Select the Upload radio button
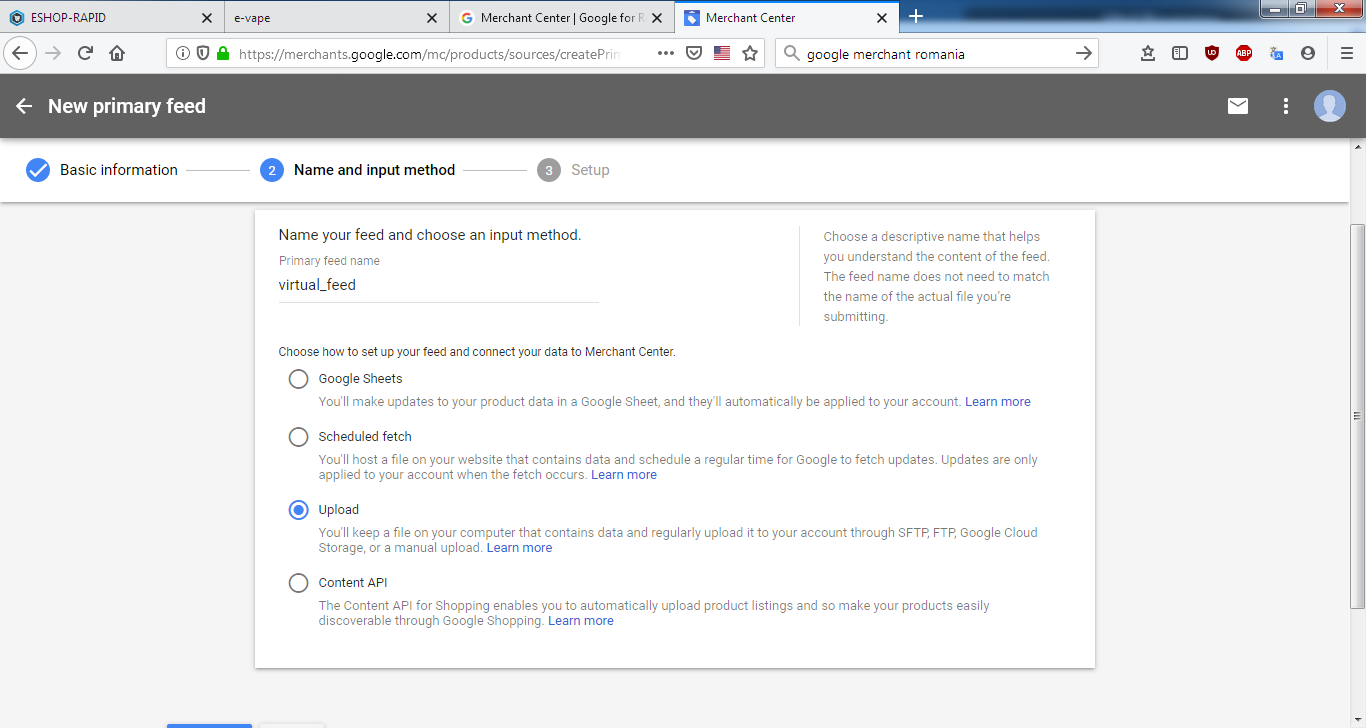 pos(298,510)
